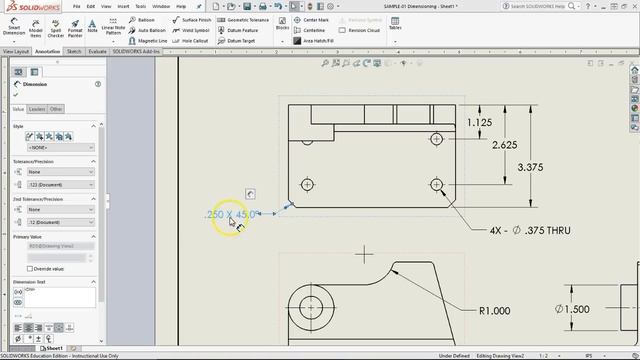
Task: Switch to the Sketch tab
Action: point(74,51)
